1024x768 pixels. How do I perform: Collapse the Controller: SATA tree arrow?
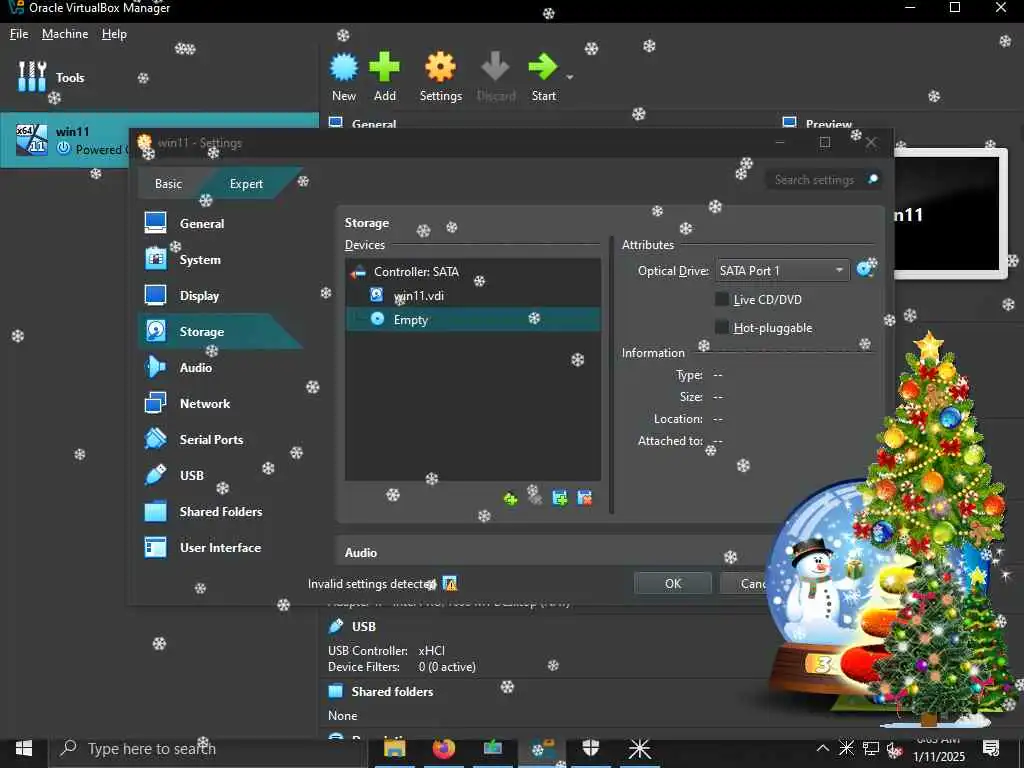coord(357,272)
